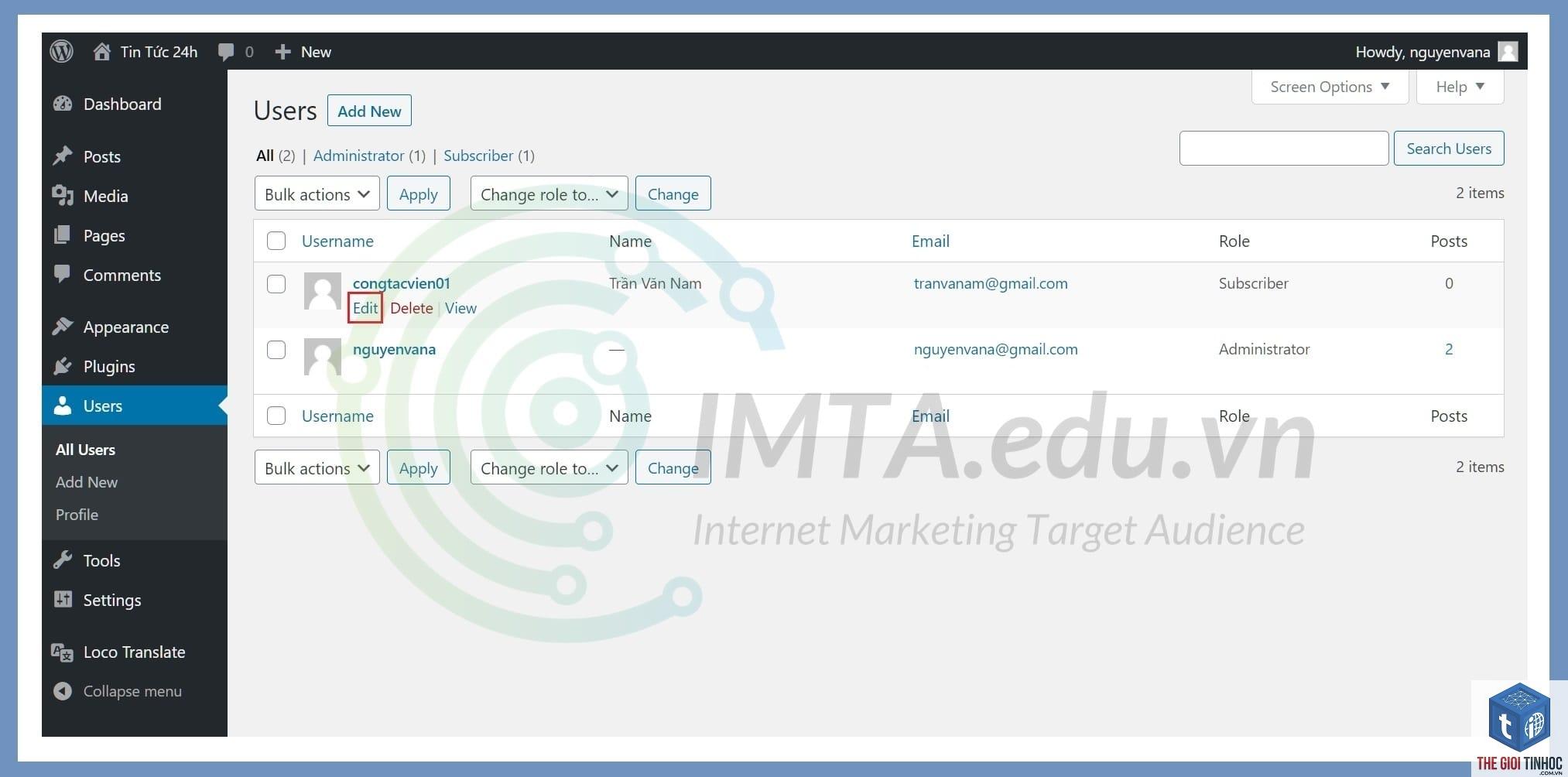This screenshot has height=777, width=1568.
Task: Click the Add New button beside Users heading
Action: point(369,111)
